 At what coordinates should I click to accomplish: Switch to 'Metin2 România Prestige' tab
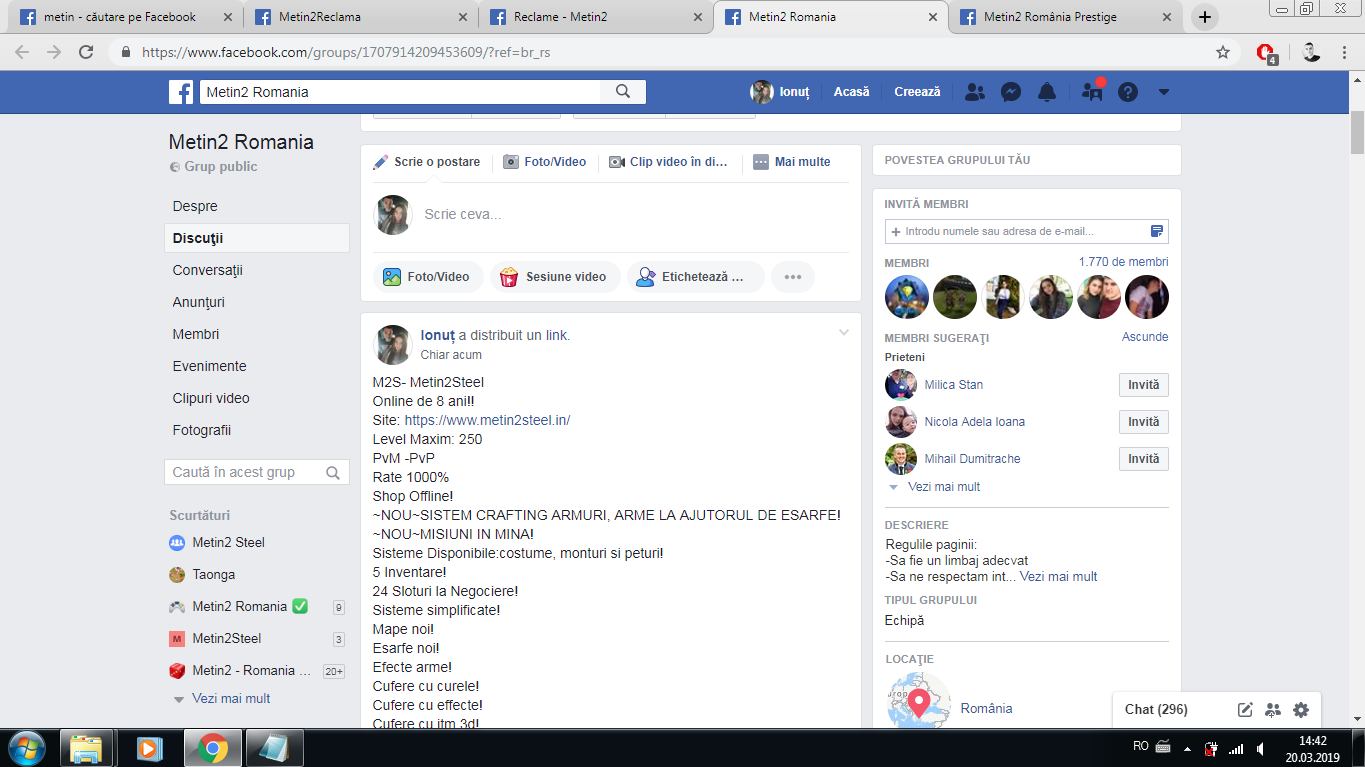(x=1063, y=17)
